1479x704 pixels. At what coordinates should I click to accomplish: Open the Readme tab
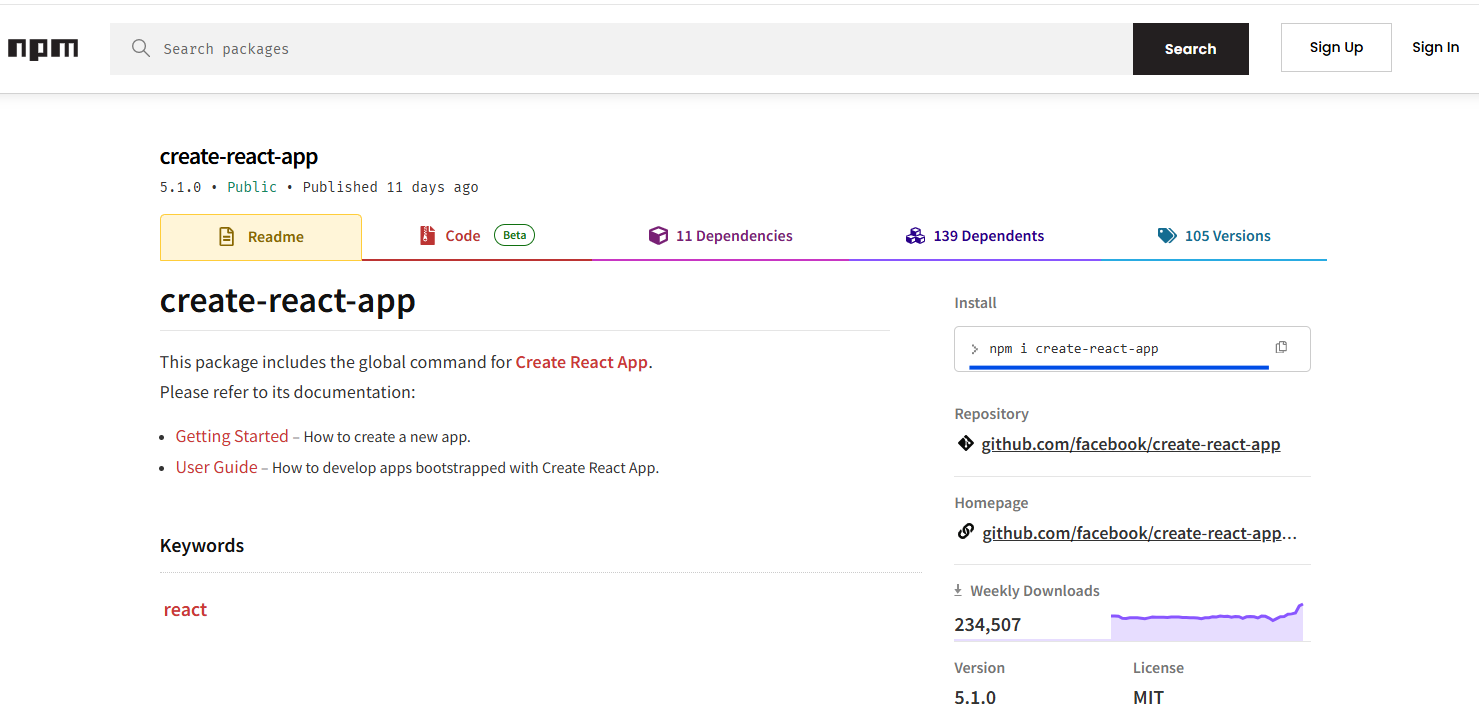click(x=261, y=237)
